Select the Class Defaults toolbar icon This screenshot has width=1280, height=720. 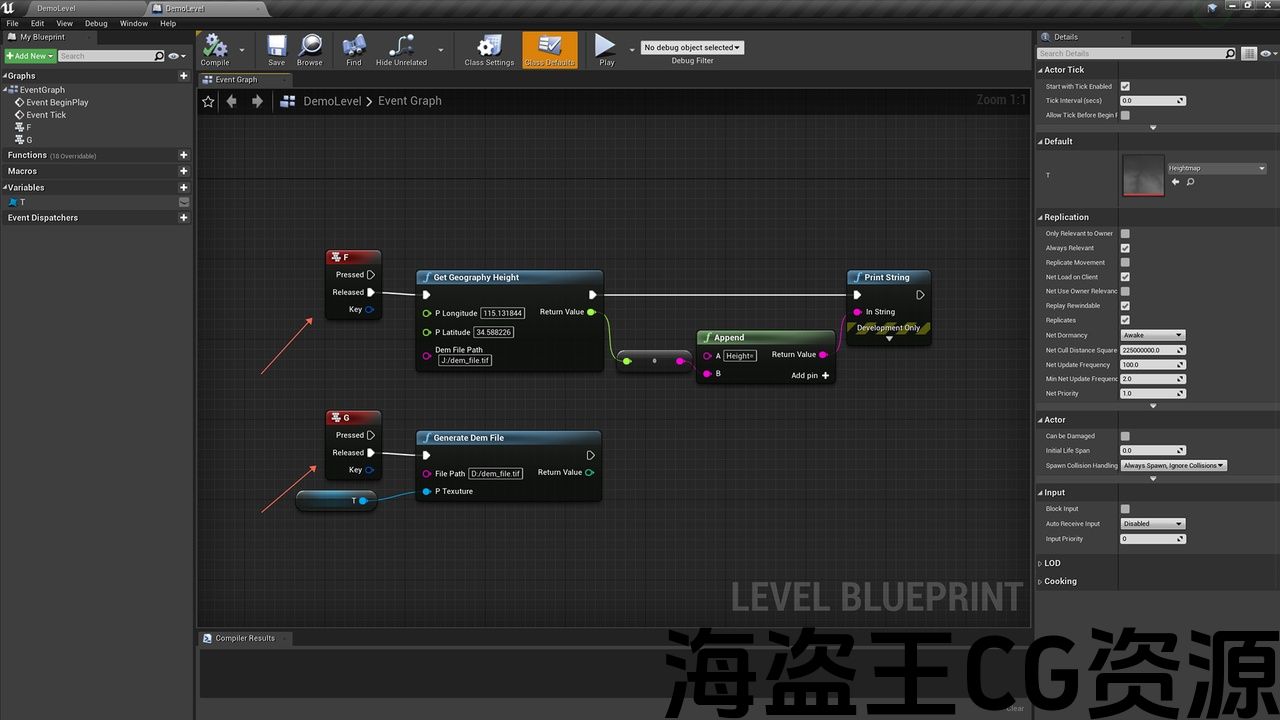click(549, 48)
